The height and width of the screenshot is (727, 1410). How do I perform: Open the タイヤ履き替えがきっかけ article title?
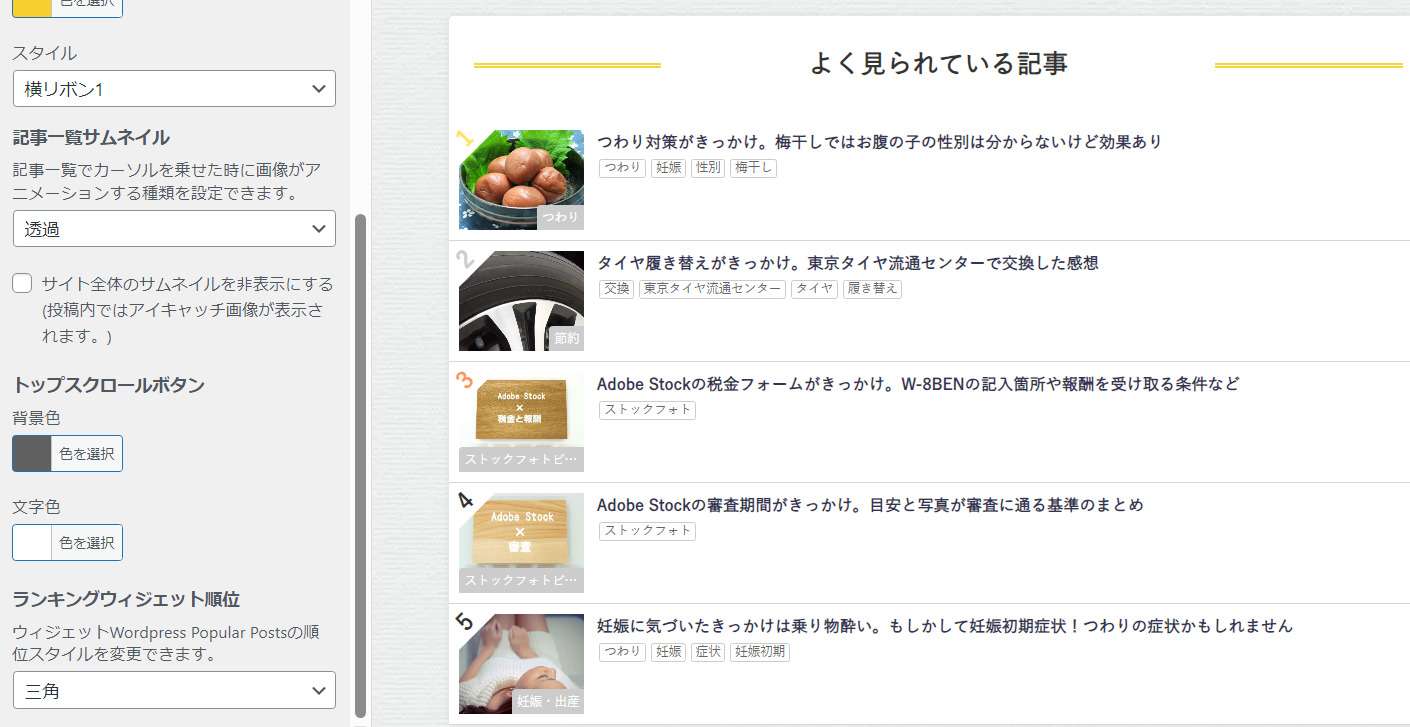[x=847, y=263]
